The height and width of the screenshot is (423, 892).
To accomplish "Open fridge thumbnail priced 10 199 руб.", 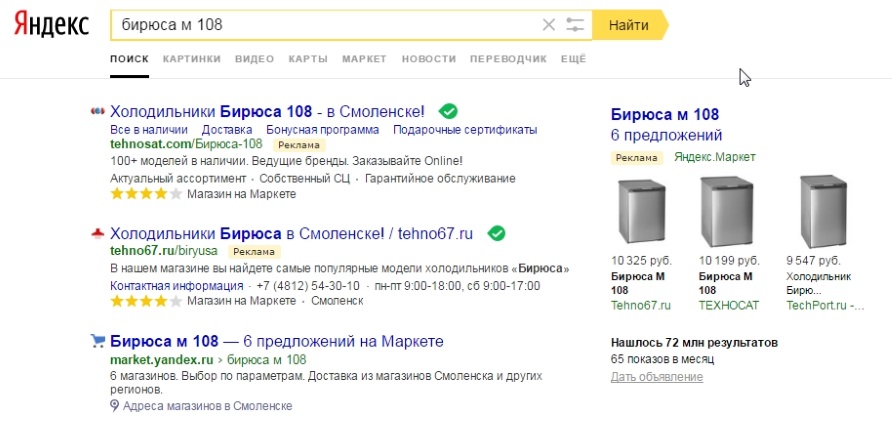I will (726, 211).
